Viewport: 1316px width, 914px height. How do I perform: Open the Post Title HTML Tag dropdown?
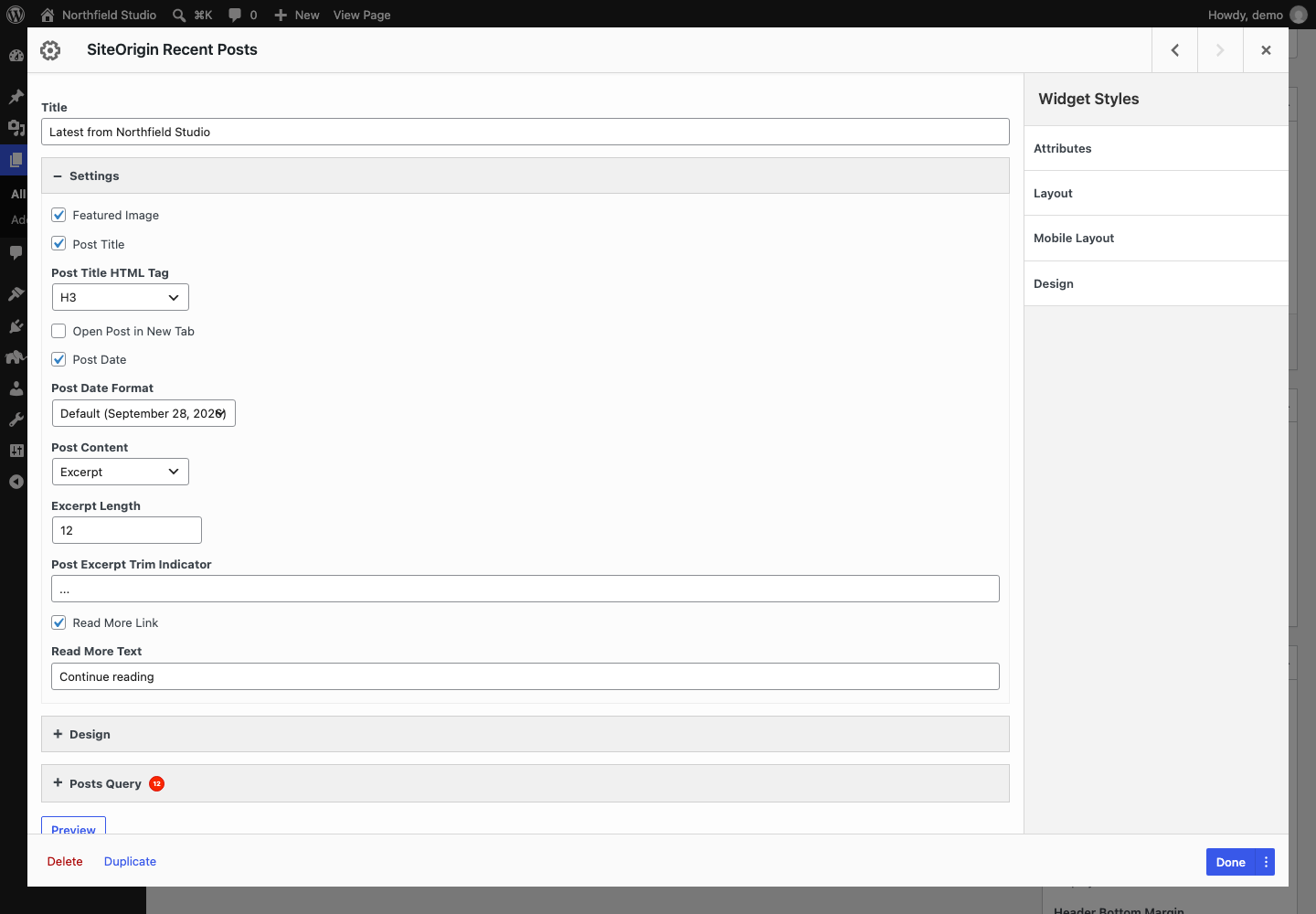pos(121,297)
